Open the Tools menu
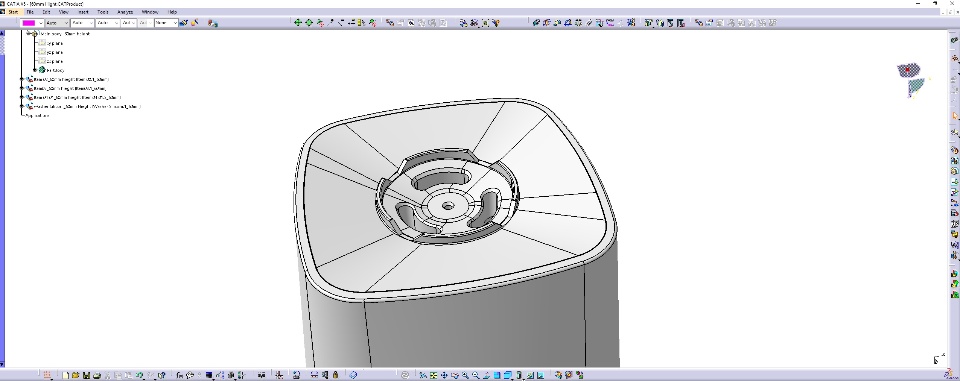 pos(103,12)
